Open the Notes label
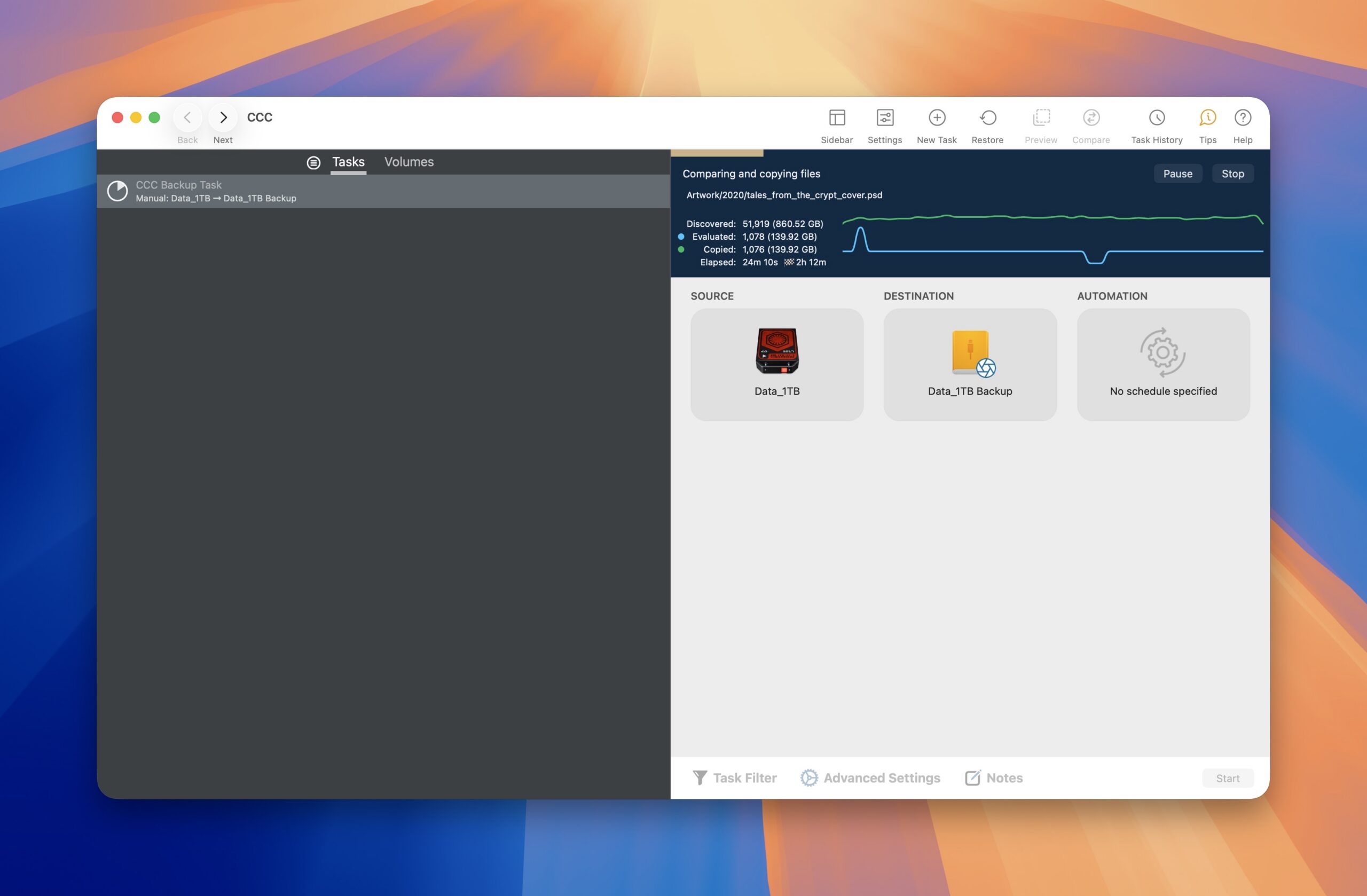 (1004, 777)
